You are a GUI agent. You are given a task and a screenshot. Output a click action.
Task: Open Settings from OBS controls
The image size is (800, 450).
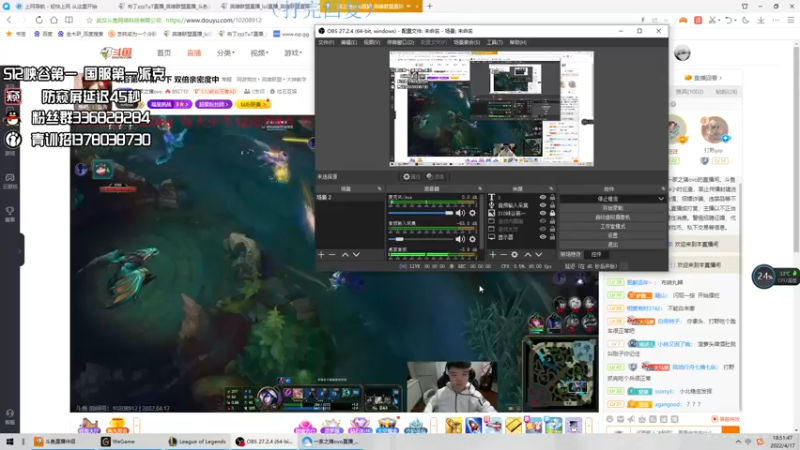point(613,235)
